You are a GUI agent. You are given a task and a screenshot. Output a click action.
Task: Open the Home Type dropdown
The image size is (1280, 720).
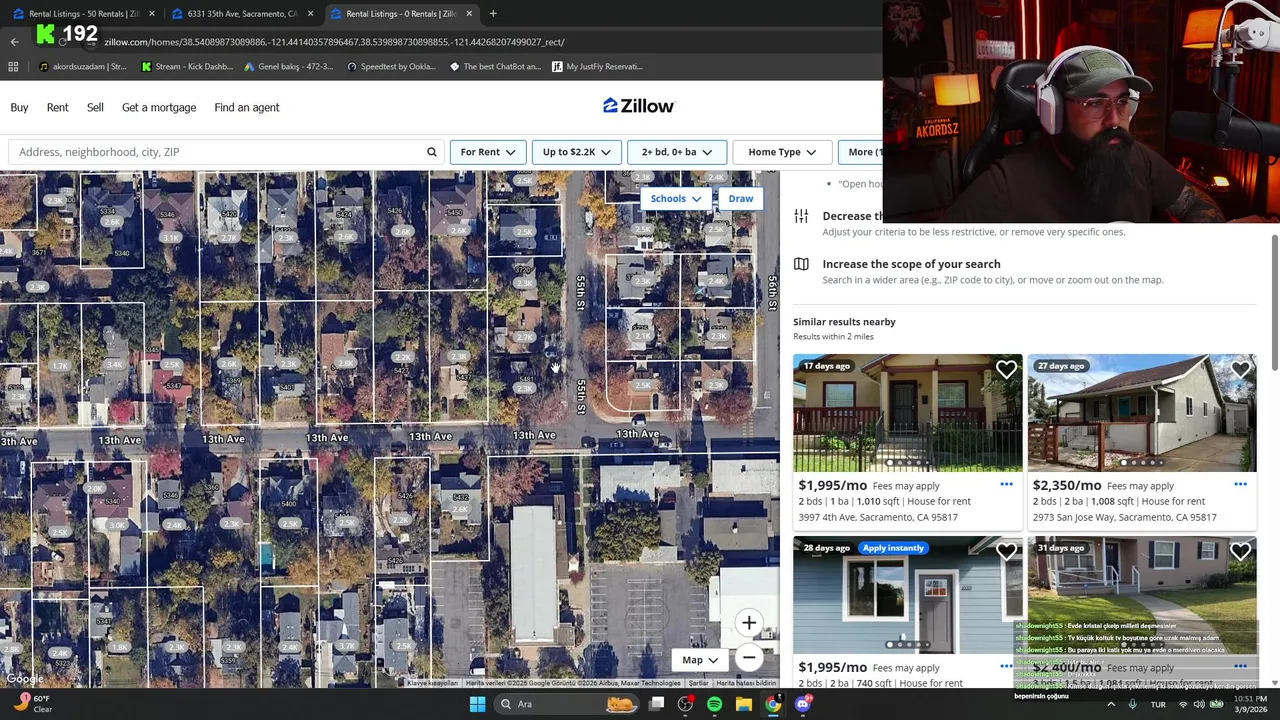(x=781, y=152)
